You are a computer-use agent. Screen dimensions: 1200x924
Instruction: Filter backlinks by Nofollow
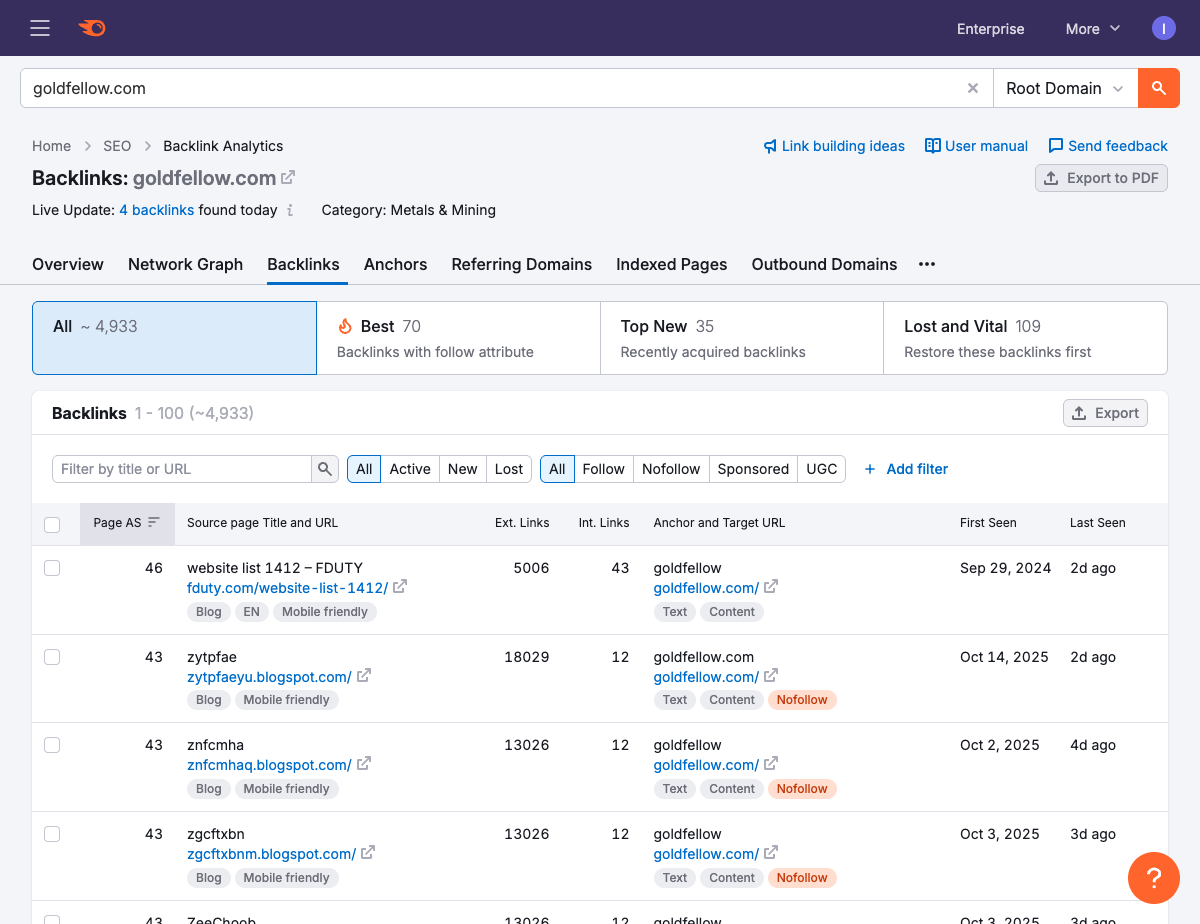click(671, 469)
